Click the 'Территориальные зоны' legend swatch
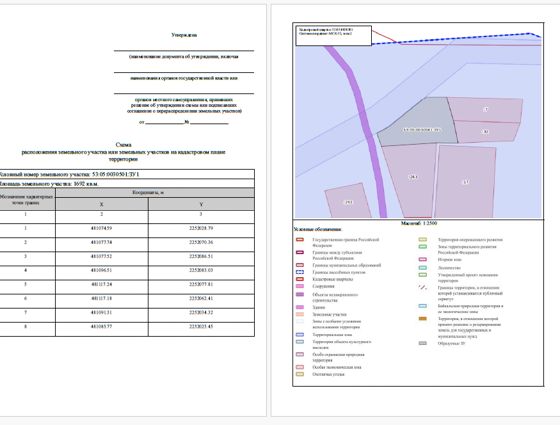Viewport: 560px width, 425px height. pyautogui.click(x=300, y=335)
